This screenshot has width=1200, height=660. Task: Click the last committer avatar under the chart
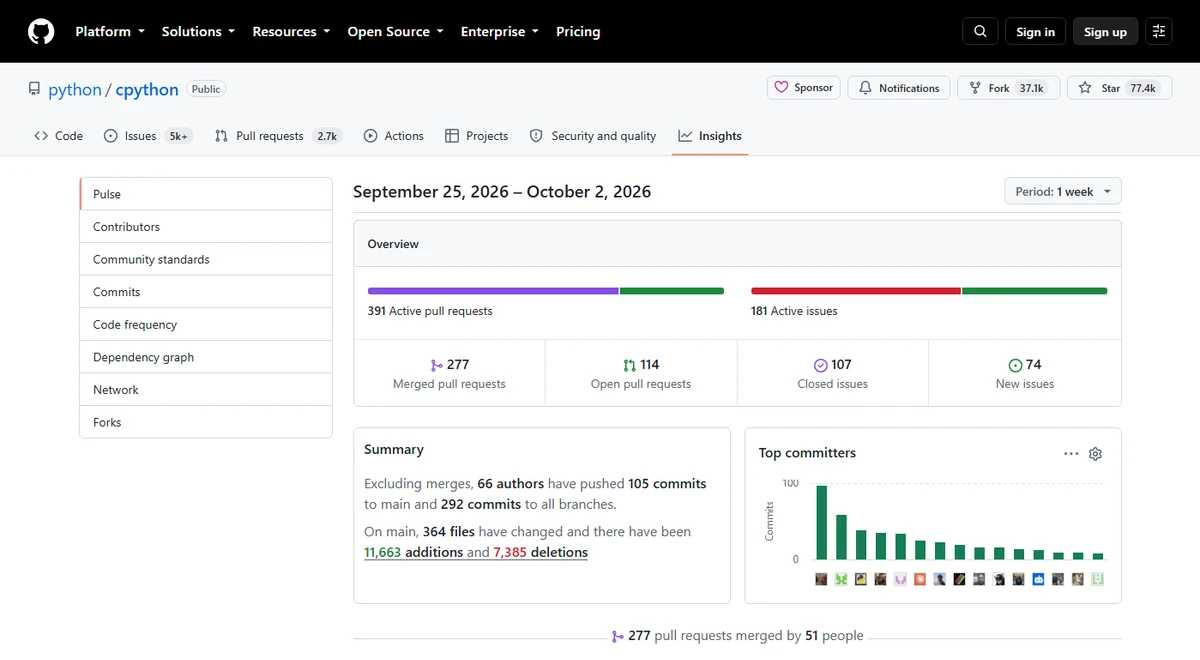click(x=1098, y=579)
